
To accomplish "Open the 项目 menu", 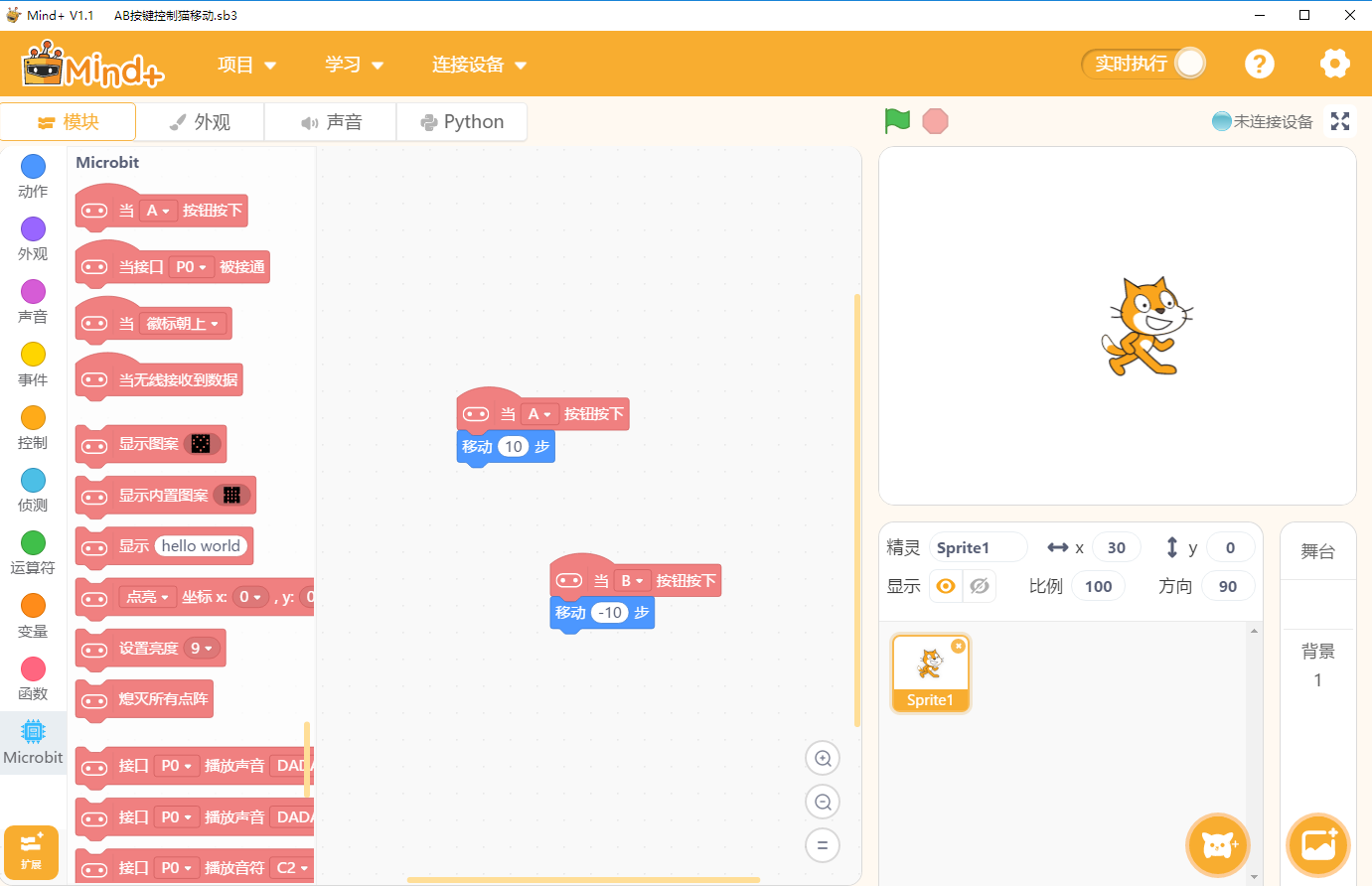I will point(246,65).
